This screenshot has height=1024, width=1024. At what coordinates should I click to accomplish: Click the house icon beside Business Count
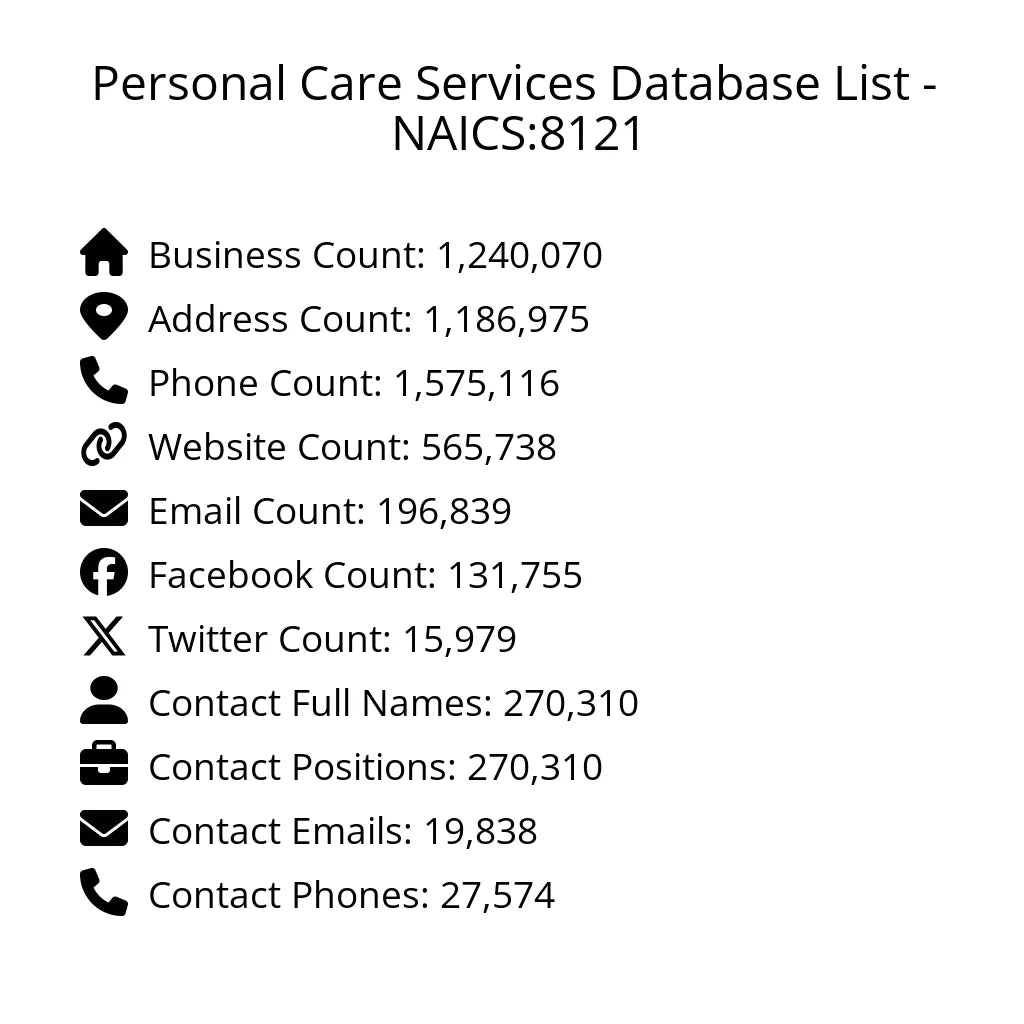click(x=104, y=253)
